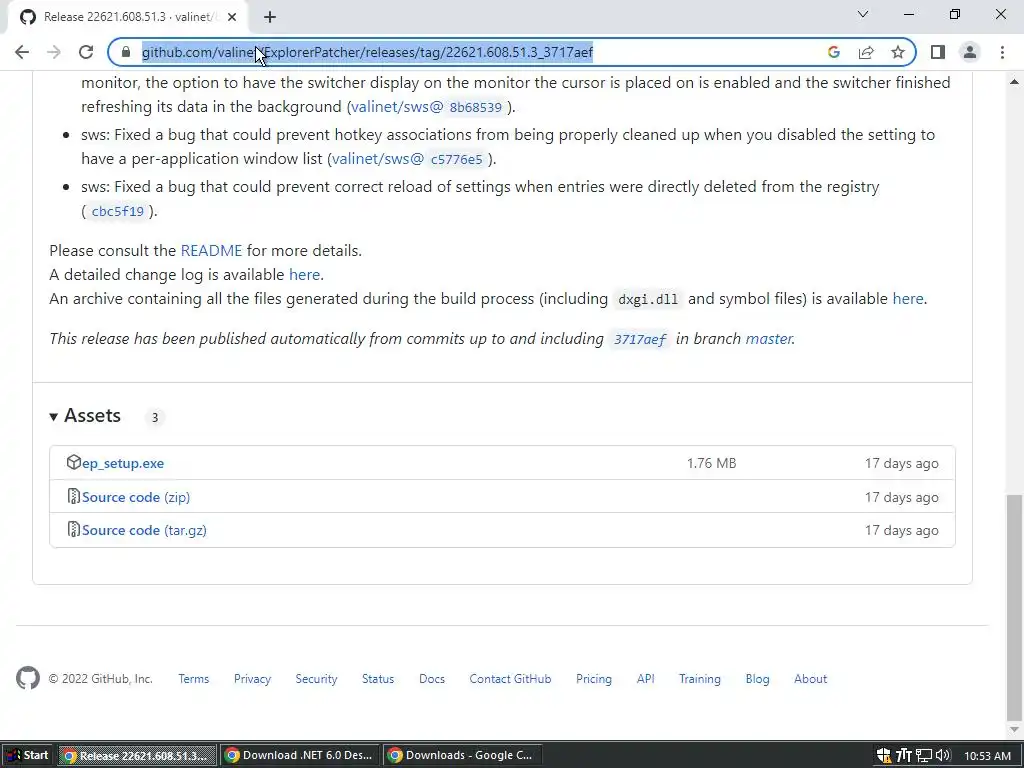This screenshot has width=1024, height=768.
Task: Download Source code (tar.gz)
Action: pos(144,531)
